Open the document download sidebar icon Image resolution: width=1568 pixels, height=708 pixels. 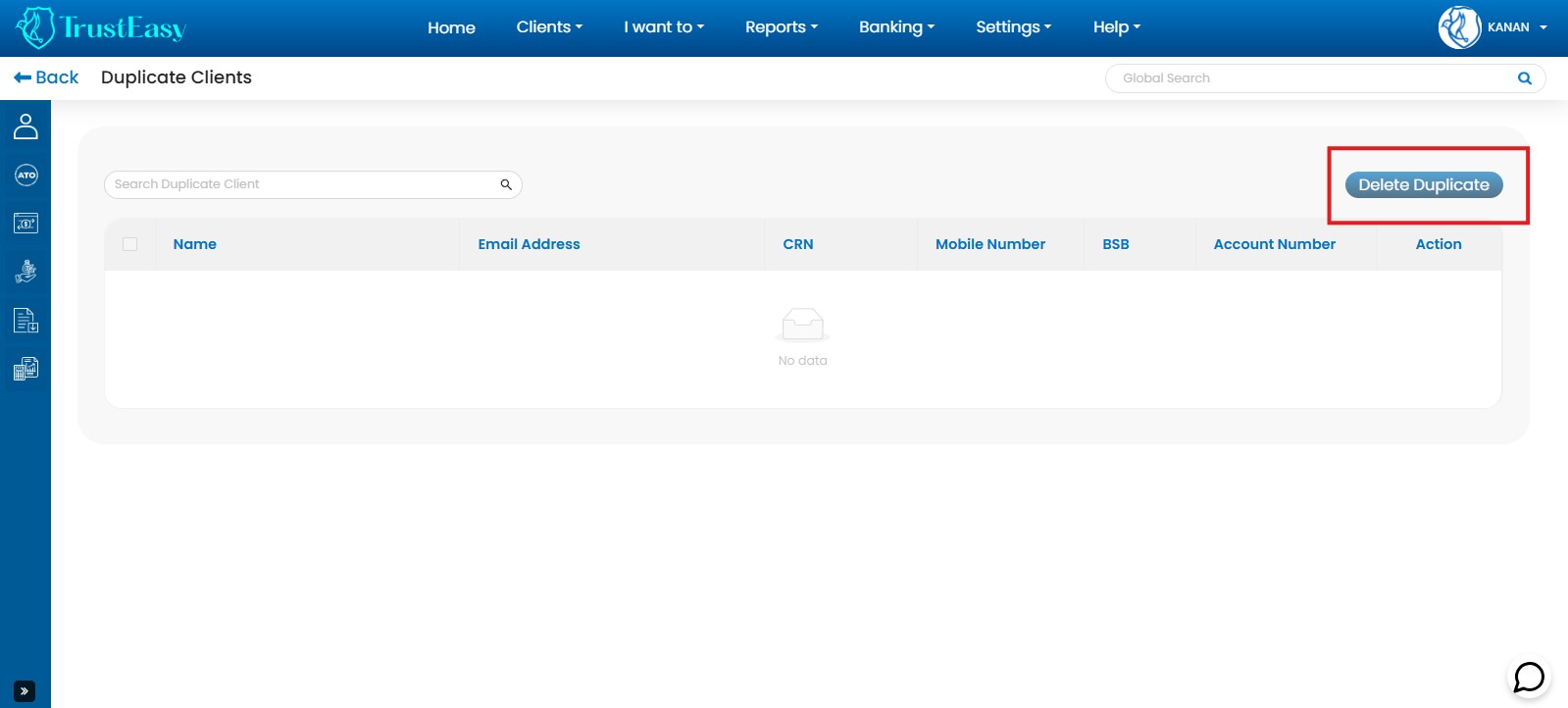[x=25, y=321]
